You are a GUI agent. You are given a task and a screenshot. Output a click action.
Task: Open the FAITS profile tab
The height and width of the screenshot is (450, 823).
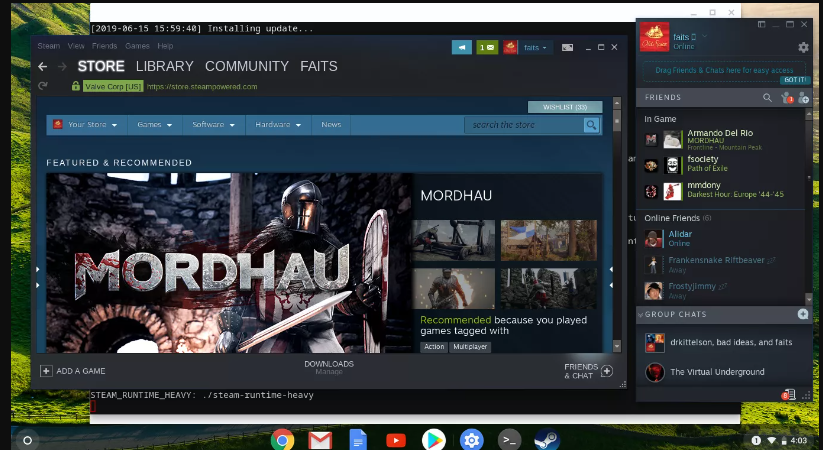(319, 66)
